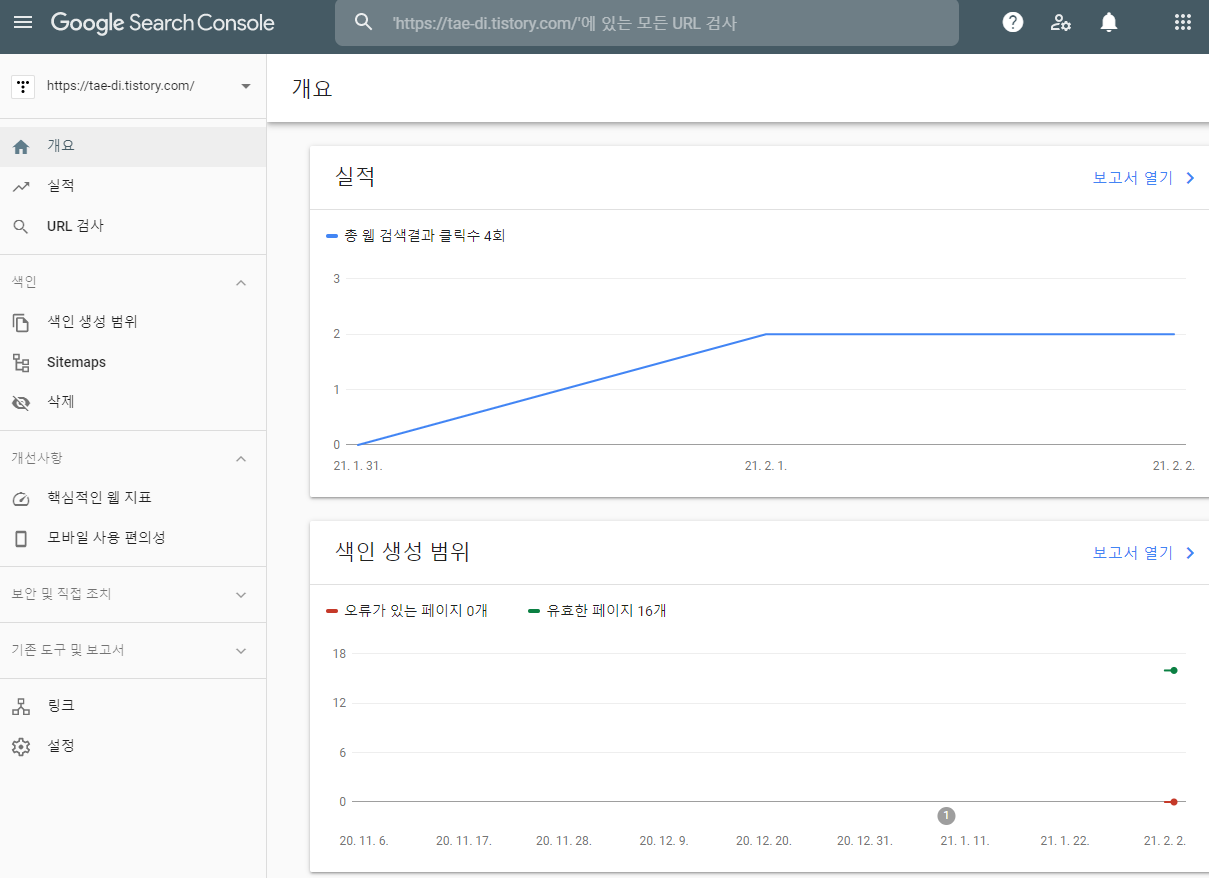Open the notifications bell
The width and height of the screenshot is (1209, 878).
[1108, 22]
